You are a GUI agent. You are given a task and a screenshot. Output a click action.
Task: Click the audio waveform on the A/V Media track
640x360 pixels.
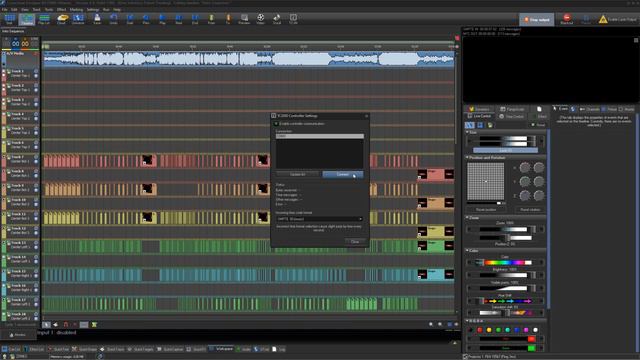pyautogui.click(x=249, y=59)
